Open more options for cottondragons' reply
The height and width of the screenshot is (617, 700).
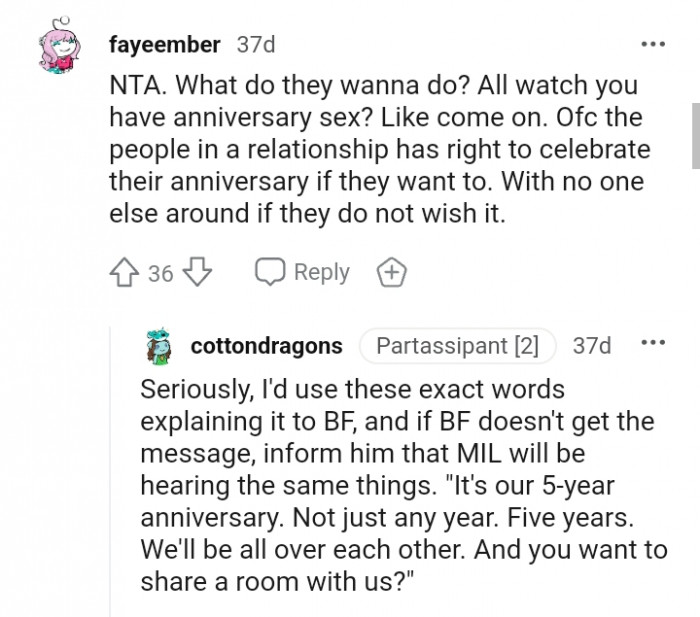652,345
